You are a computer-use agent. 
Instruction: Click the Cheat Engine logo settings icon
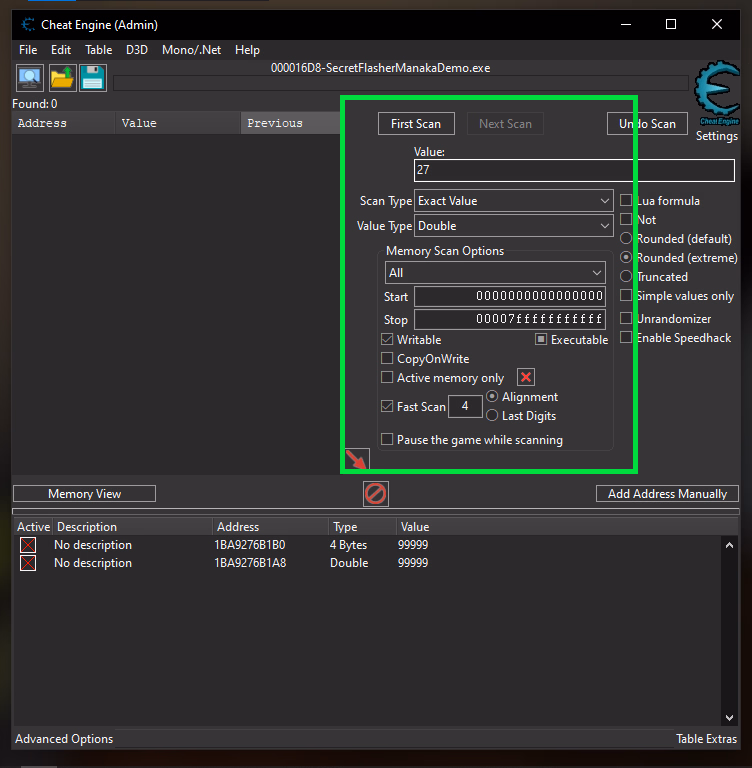tap(717, 93)
